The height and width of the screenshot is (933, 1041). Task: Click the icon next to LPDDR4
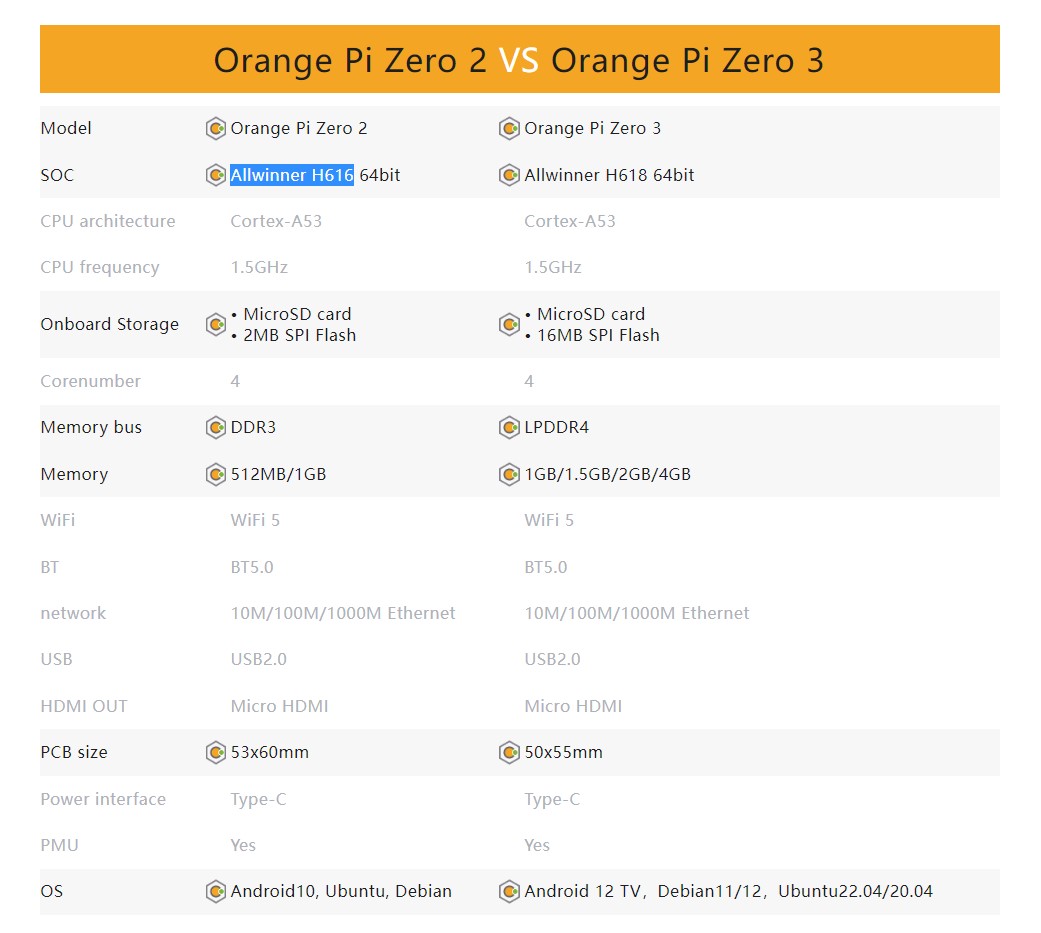[509, 428]
